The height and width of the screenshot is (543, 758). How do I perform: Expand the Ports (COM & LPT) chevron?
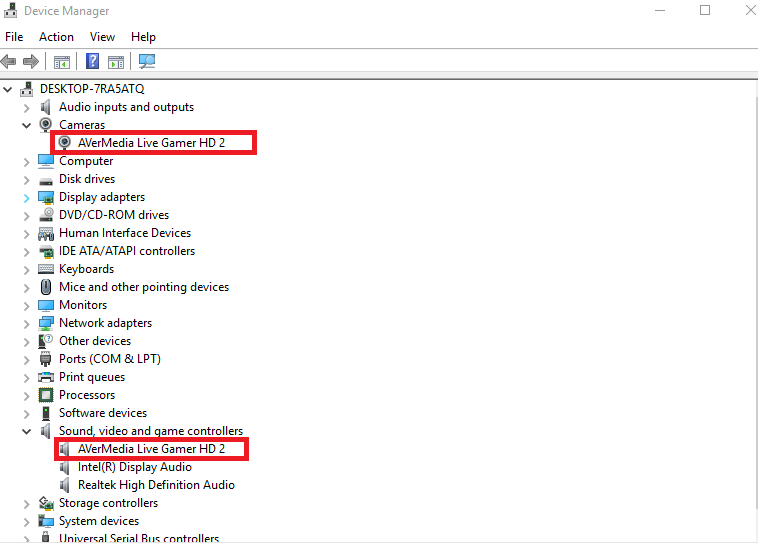tap(27, 360)
